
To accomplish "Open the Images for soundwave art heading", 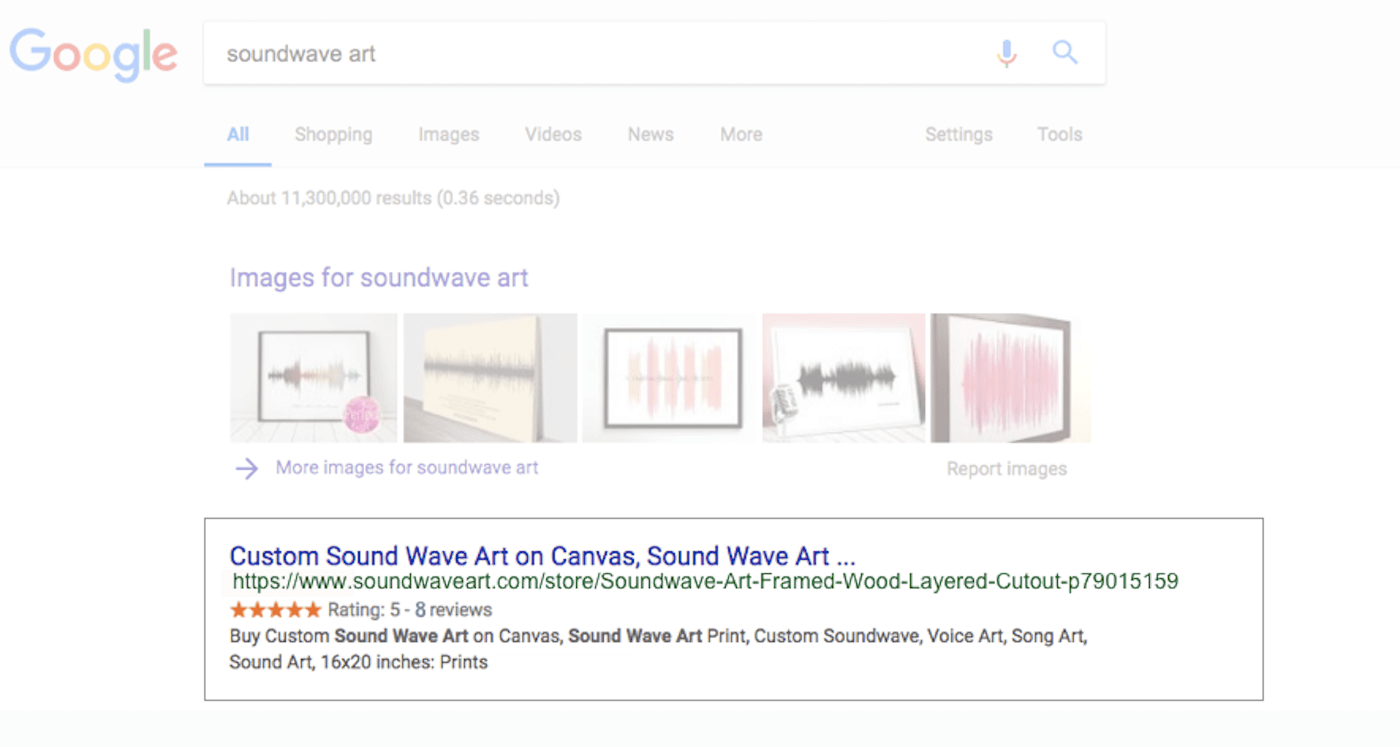I will tap(379, 278).
